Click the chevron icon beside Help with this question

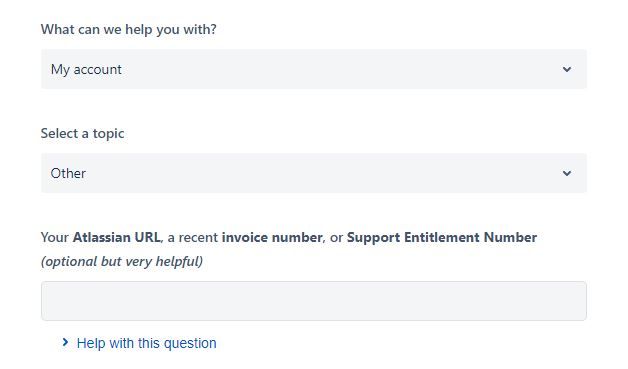[x=65, y=343]
